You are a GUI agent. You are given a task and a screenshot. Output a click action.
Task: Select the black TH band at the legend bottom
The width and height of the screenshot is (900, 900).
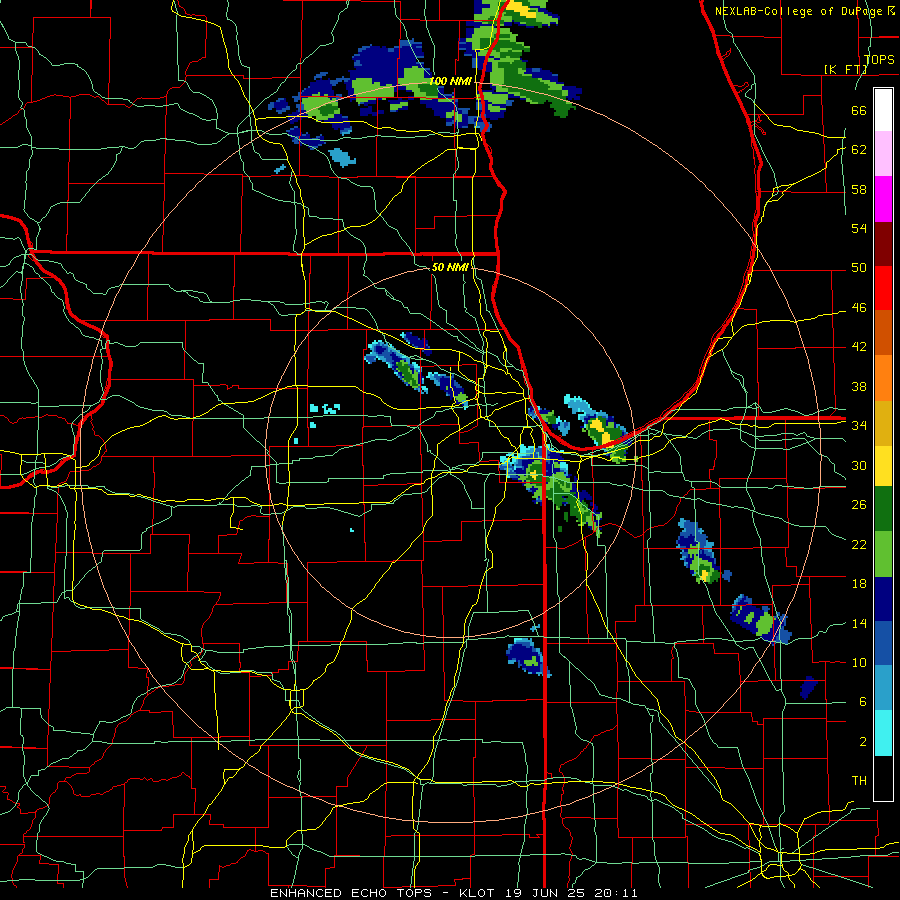[x=883, y=778]
